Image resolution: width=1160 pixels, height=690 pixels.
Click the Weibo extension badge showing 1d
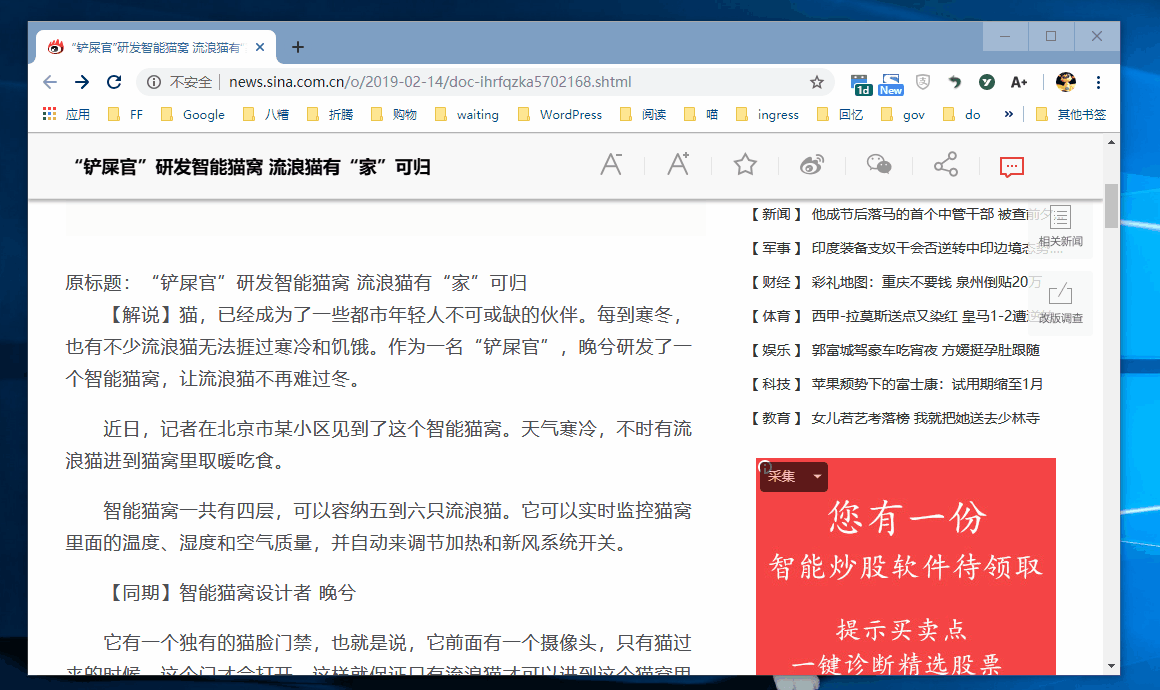859,82
